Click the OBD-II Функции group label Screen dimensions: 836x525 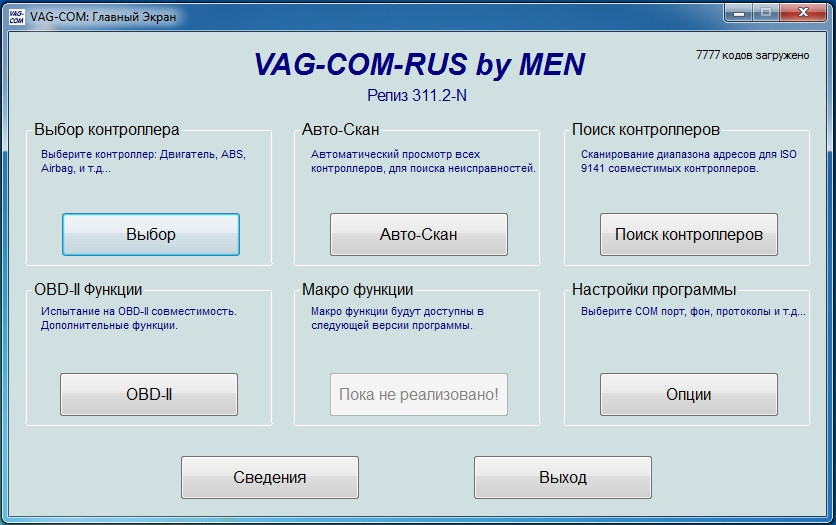click(x=88, y=289)
